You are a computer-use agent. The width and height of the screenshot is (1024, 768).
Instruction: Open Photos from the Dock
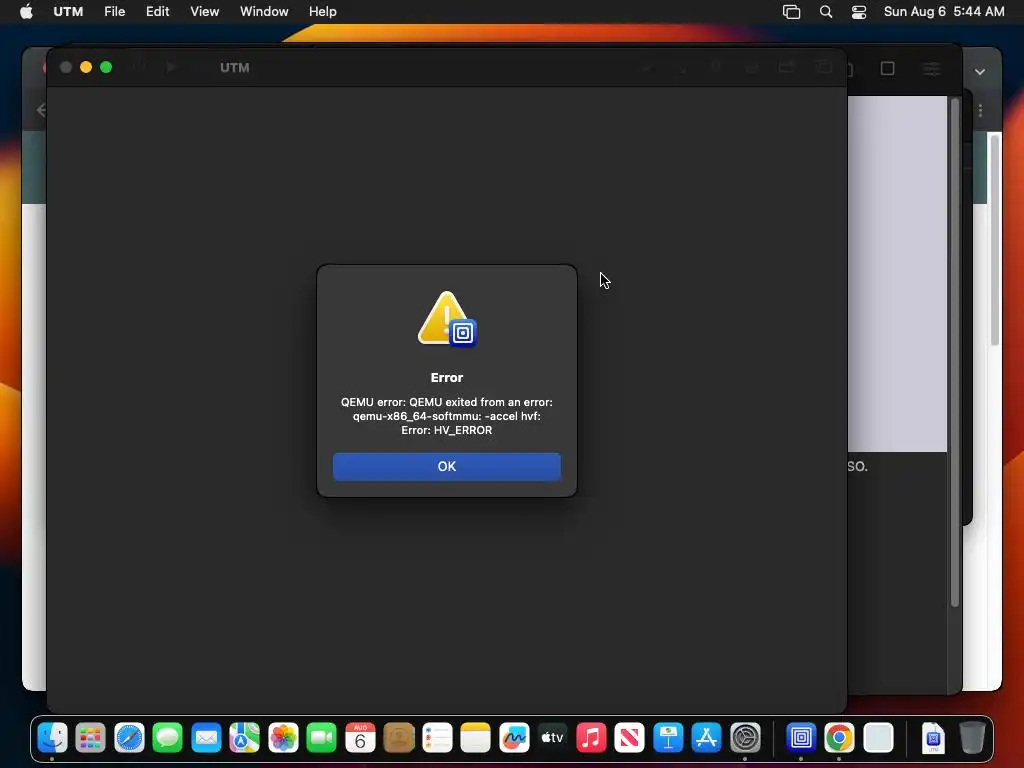283,738
